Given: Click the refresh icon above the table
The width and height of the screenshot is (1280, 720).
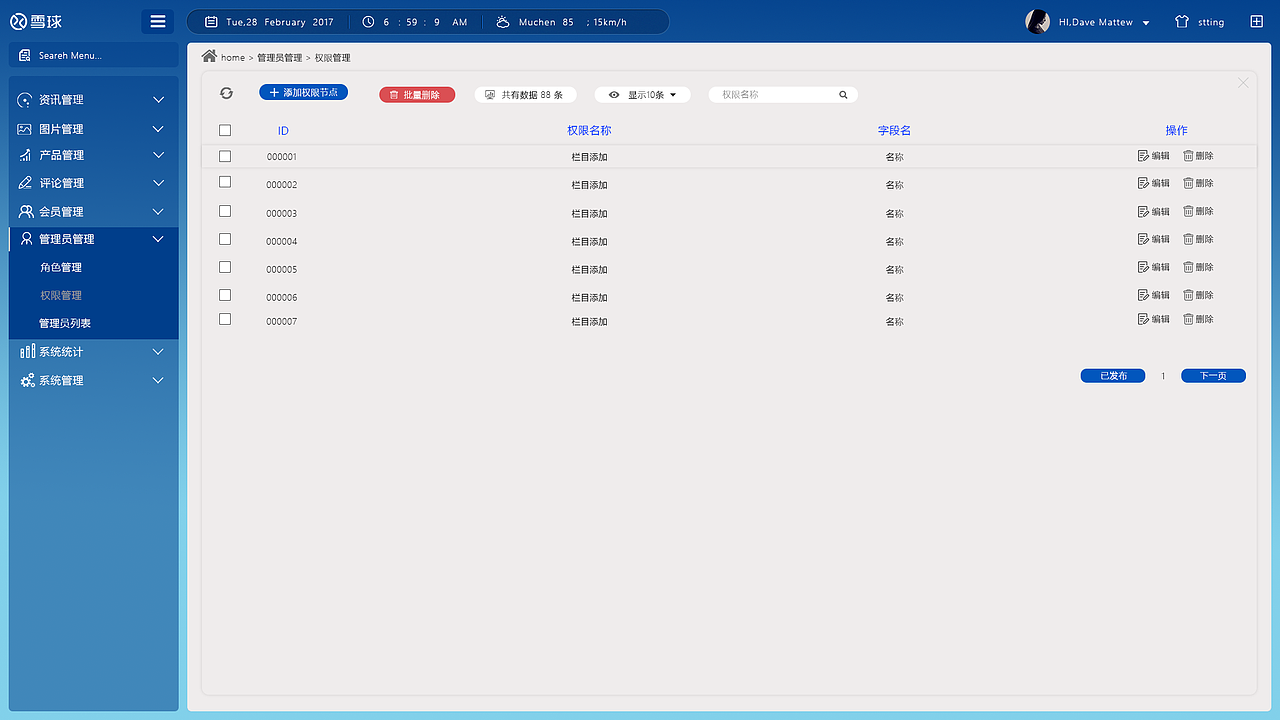Looking at the screenshot, I should click(226, 93).
